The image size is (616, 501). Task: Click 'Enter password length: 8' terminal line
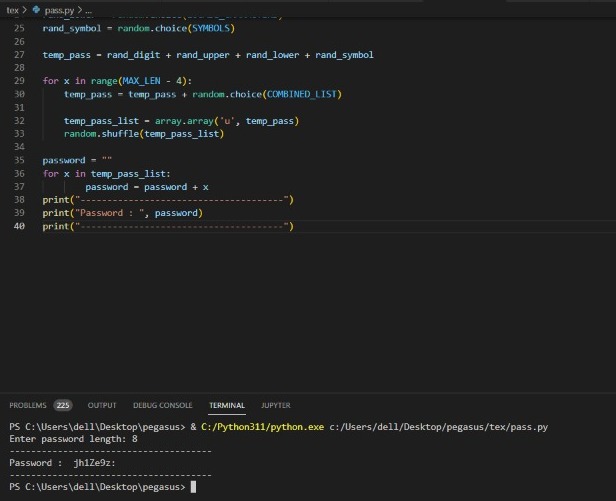pyautogui.click(x=73, y=439)
